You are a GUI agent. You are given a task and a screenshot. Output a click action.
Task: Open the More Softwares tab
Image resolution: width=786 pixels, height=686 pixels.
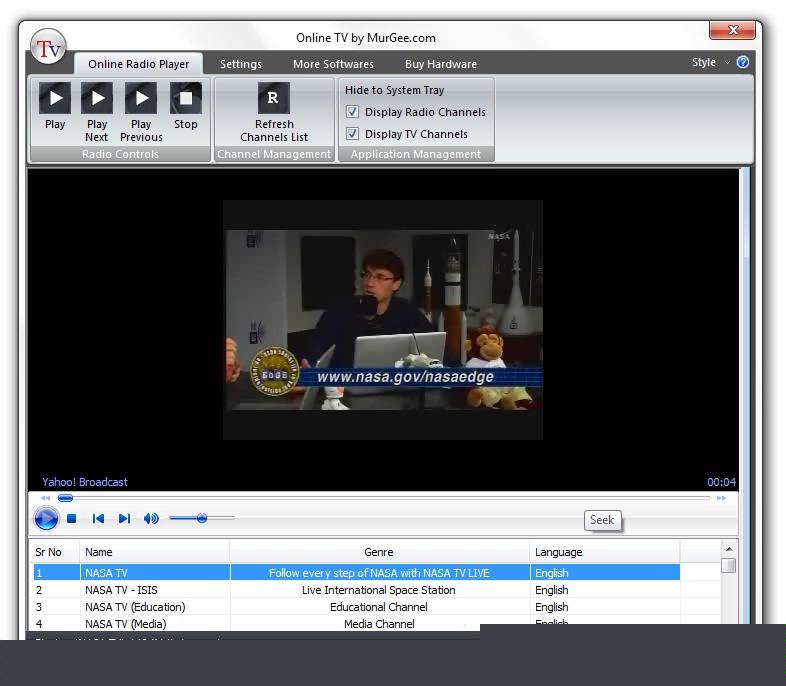[333, 64]
